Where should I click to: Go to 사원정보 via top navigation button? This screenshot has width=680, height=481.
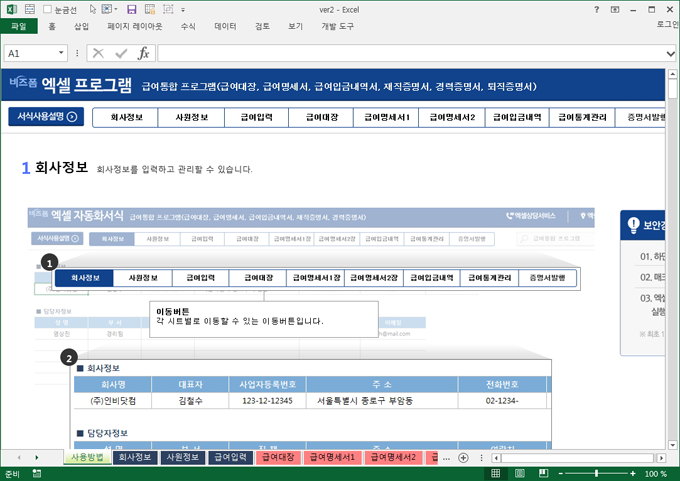pos(191,117)
